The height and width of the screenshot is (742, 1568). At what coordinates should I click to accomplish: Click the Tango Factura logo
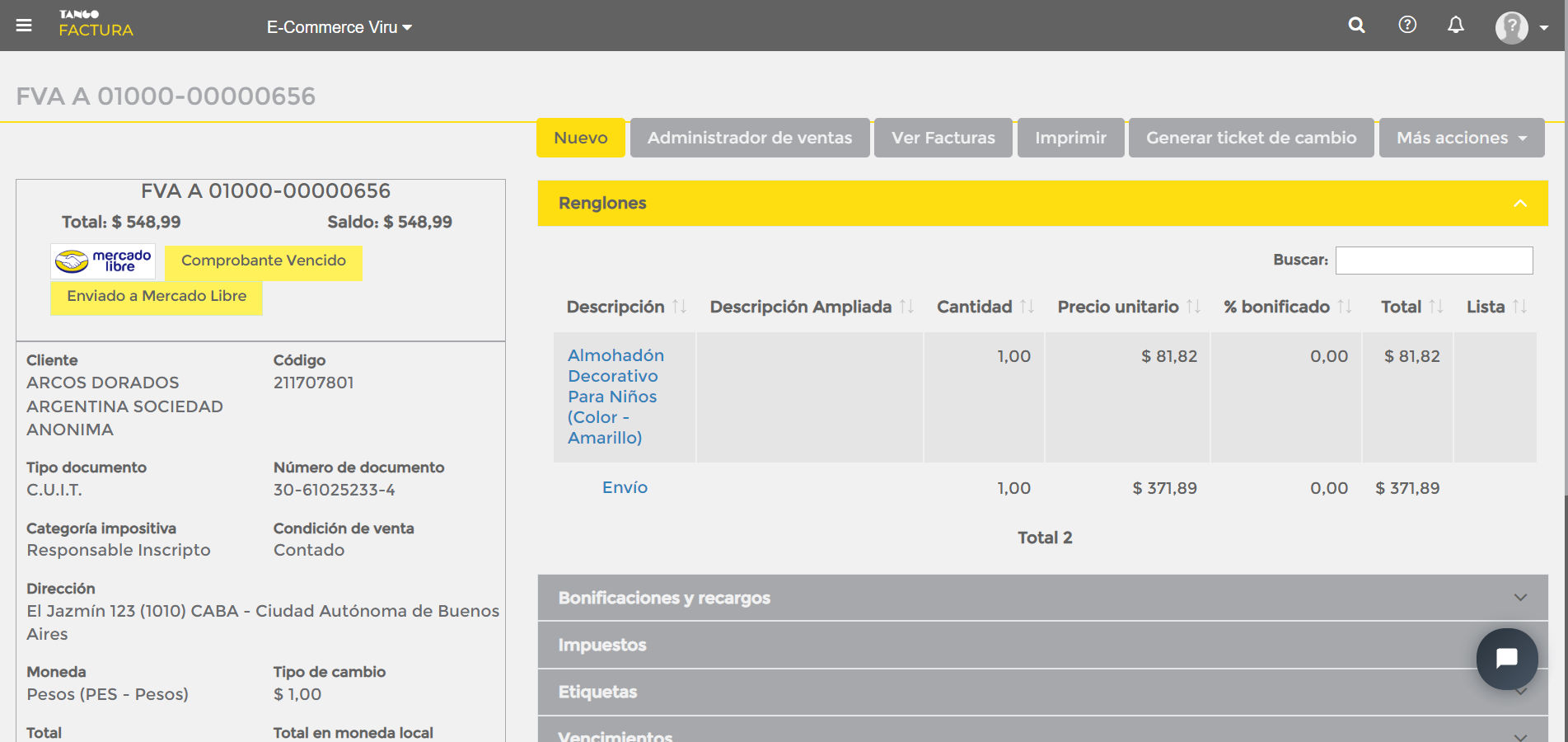point(96,24)
